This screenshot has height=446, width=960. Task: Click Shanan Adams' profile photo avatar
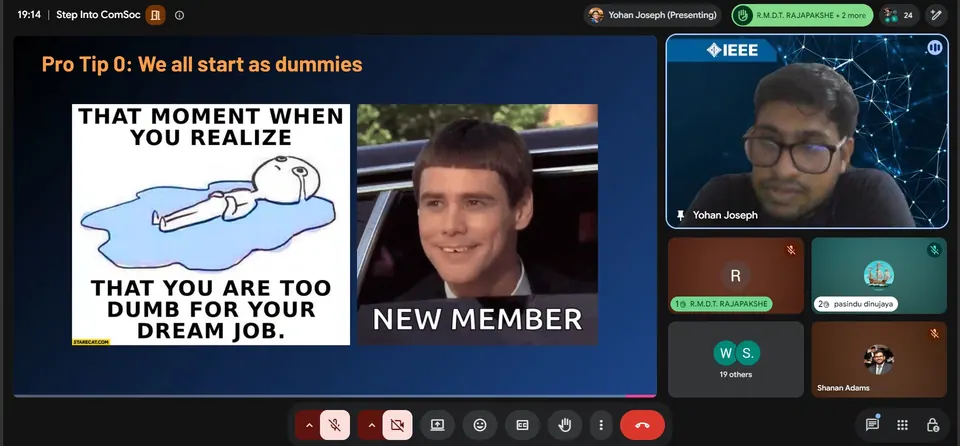(879, 360)
